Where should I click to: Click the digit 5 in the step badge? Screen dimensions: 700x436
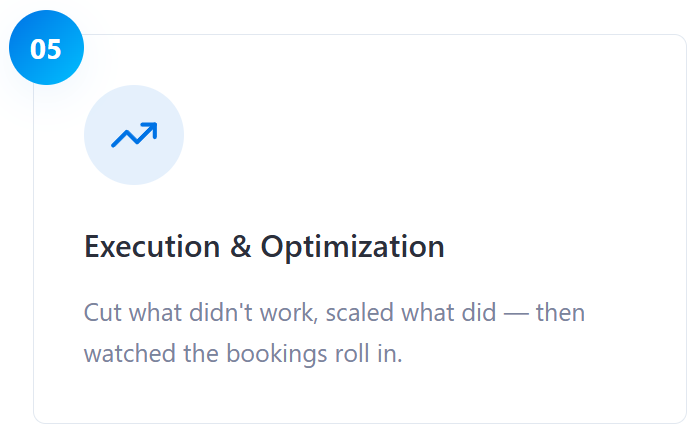(54, 49)
